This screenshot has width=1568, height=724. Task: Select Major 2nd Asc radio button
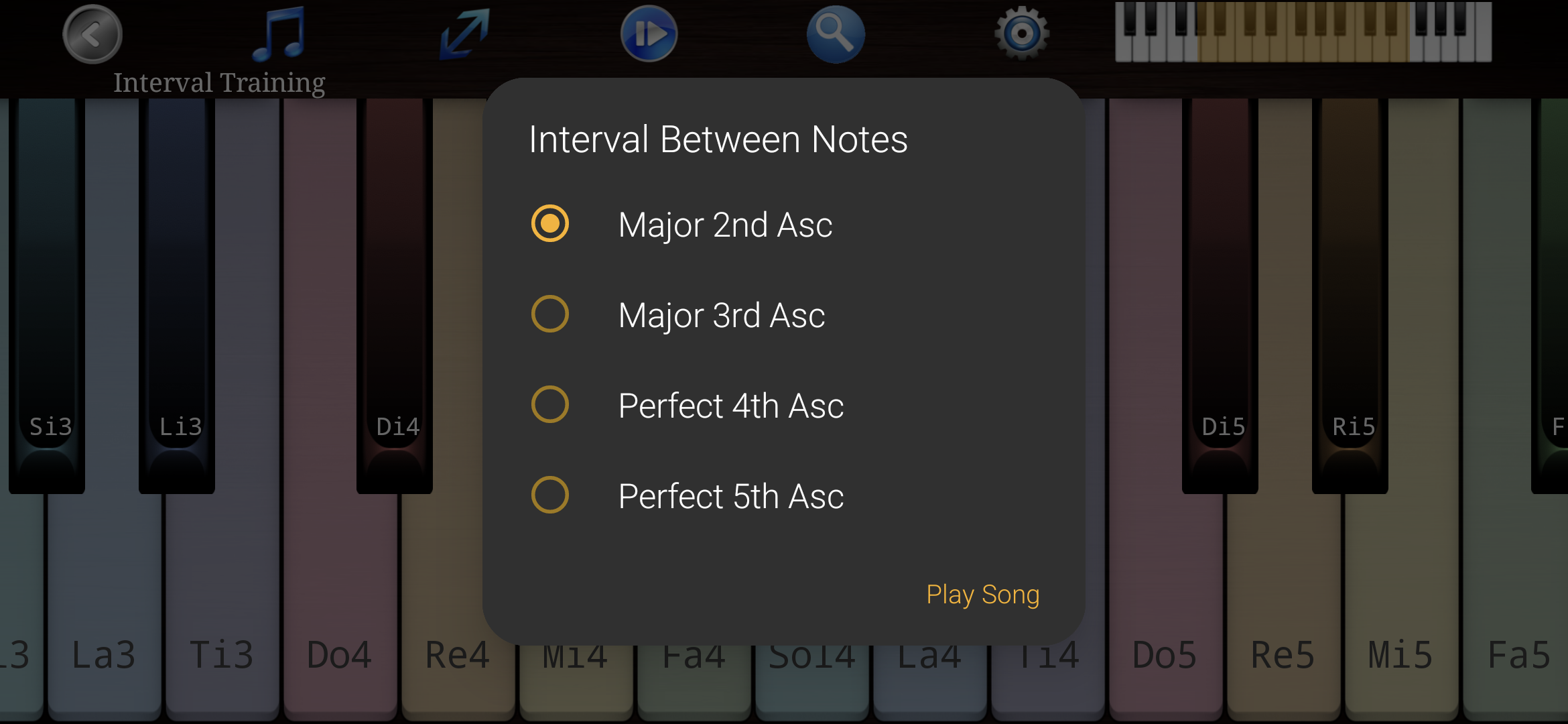point(550,224)
